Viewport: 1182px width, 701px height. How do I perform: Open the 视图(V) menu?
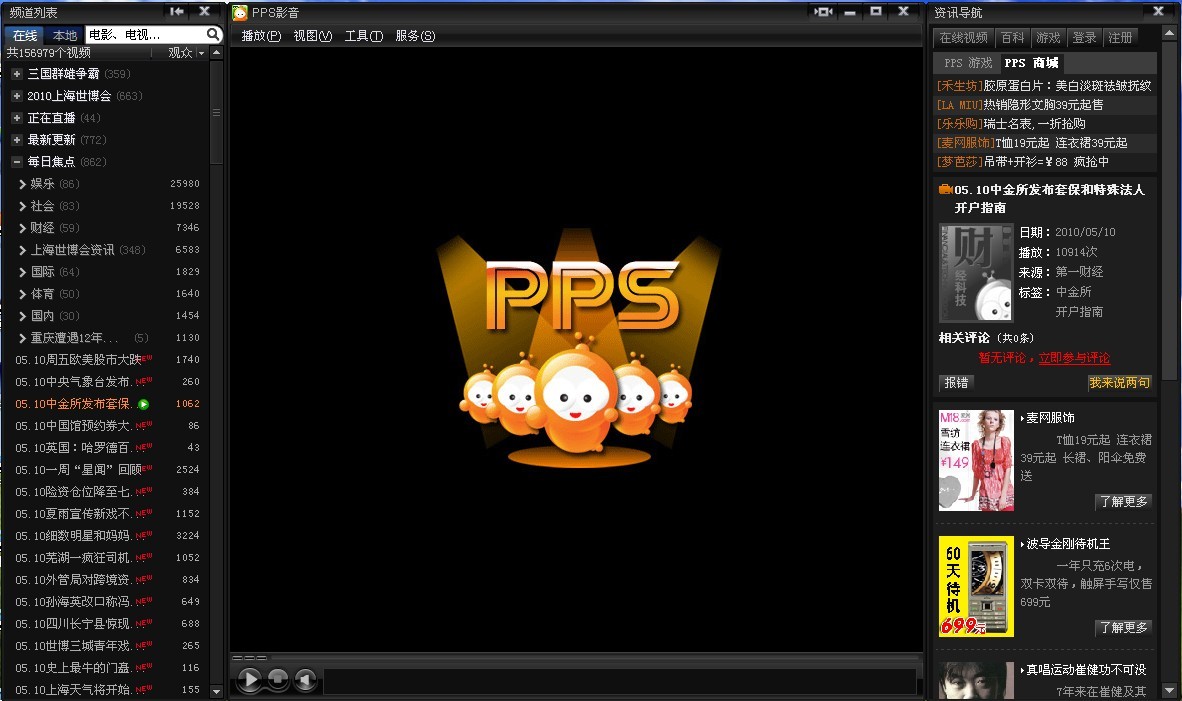(x=313, y=35)
